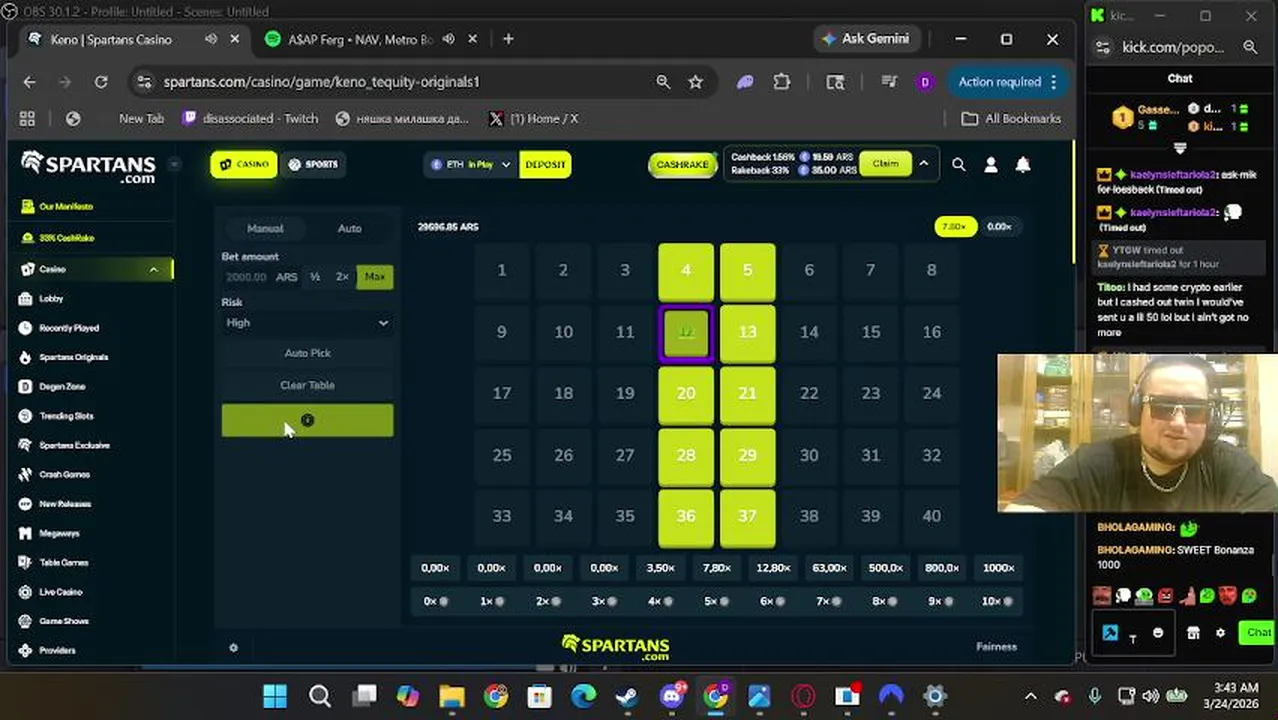This screenshot has height=720, width=1278.
Task: Open the ETH currency selector dropdown
Action: coord(470,165)
